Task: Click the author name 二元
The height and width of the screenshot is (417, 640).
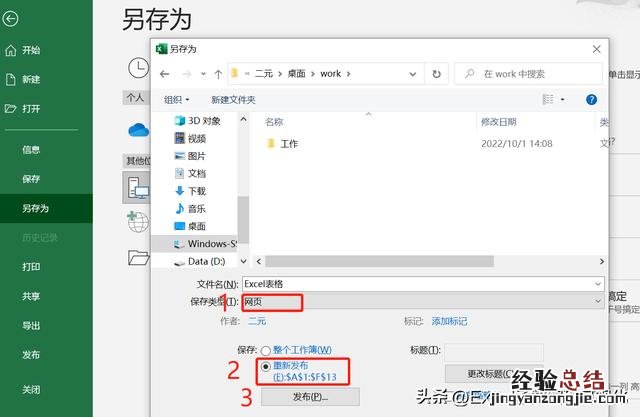Action: coord(257,322)
